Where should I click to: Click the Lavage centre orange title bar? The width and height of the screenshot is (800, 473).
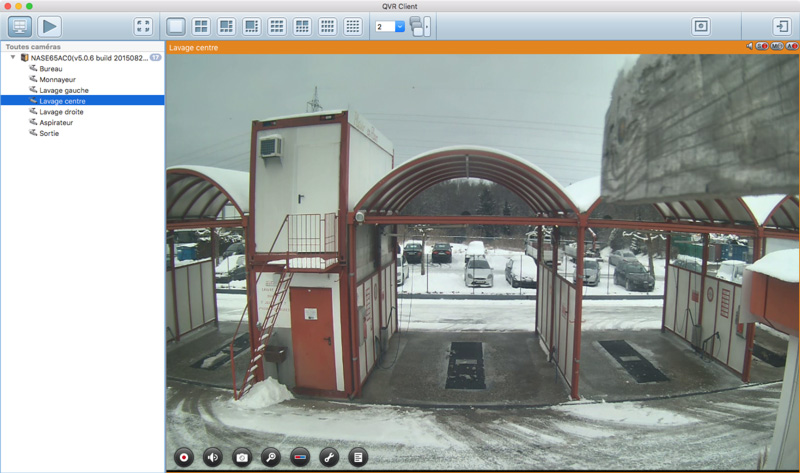point(450,47)
